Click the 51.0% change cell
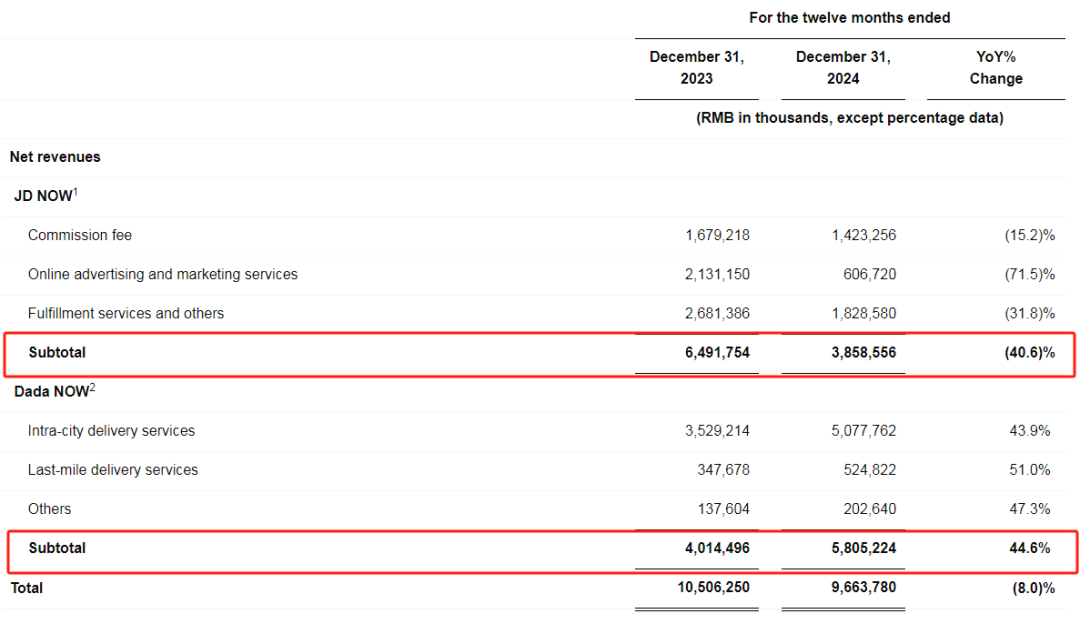Viewport: 1080px width, 624px height. pyautogui.click(x=1030, y=470)
